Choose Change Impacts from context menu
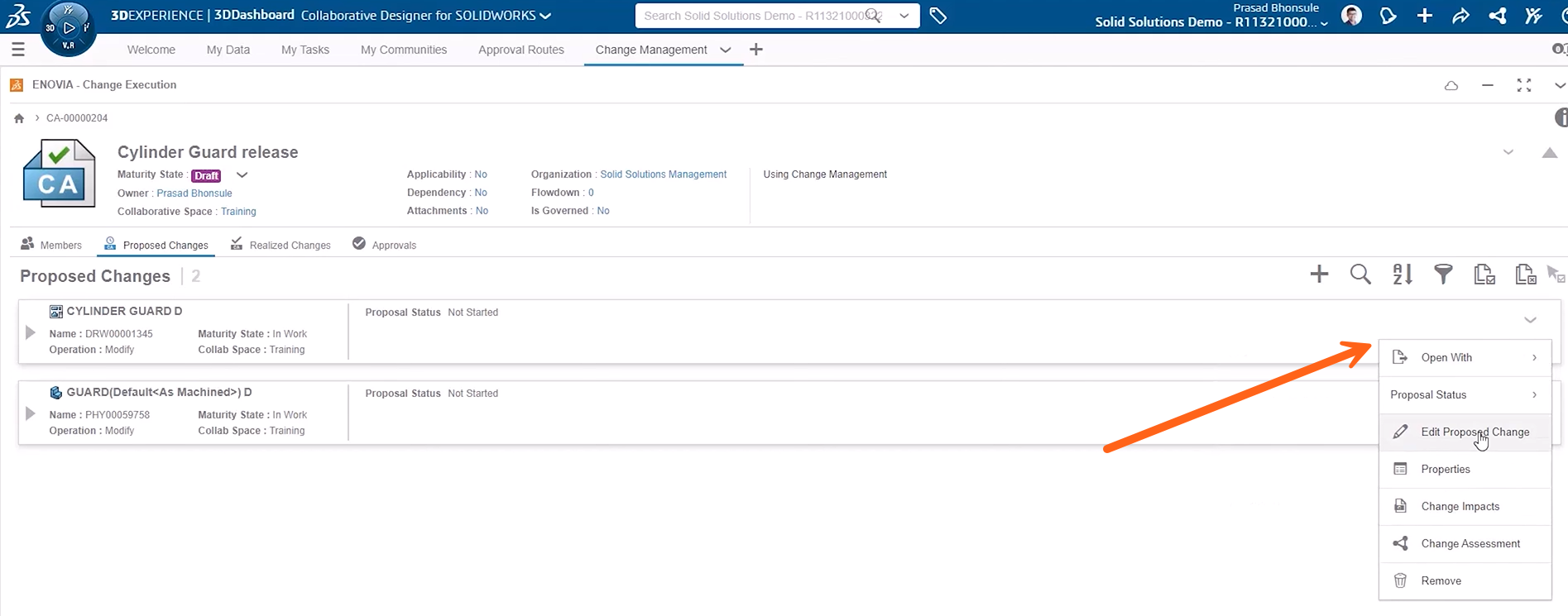 (x=1460, y=506)
